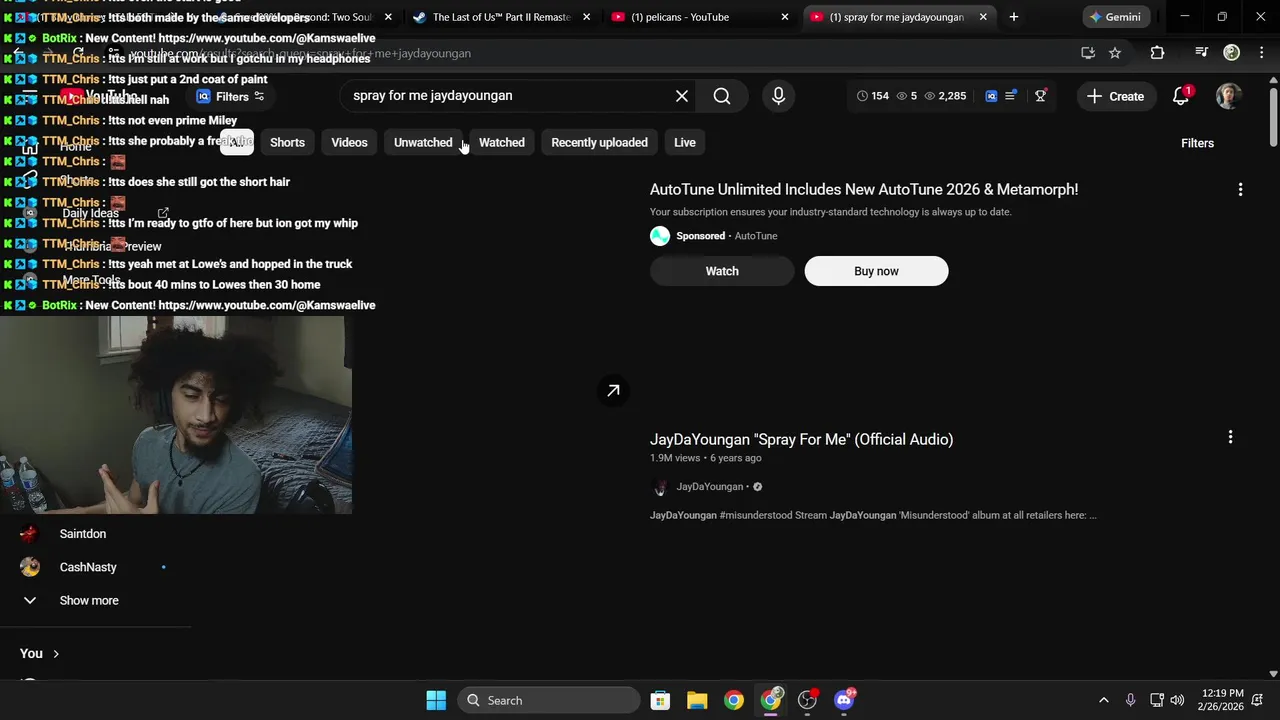Open OBS Studio from the taskbar
The height and width of the screenshot is (720, 1280).
tap(807, 700)
